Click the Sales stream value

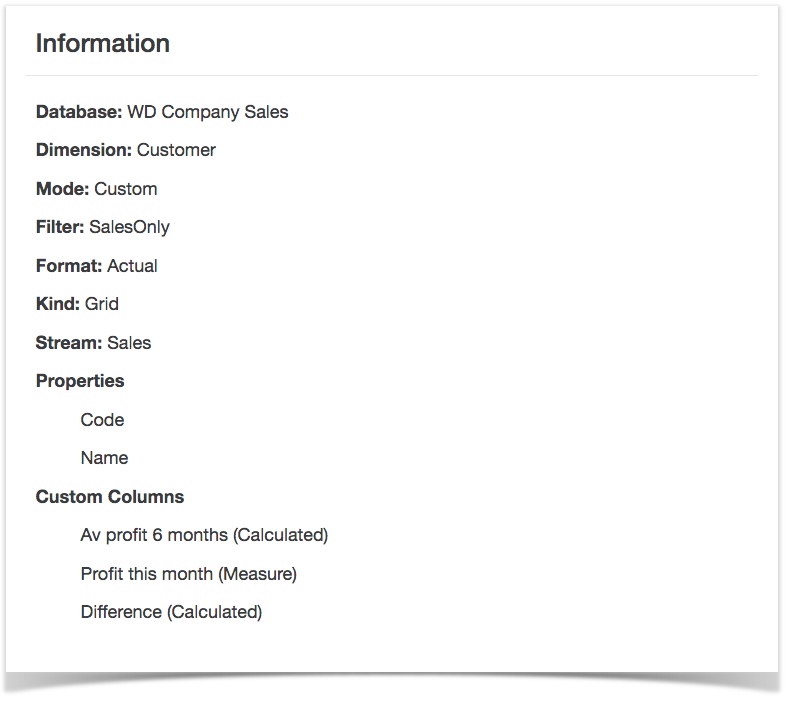coord(129,343)
